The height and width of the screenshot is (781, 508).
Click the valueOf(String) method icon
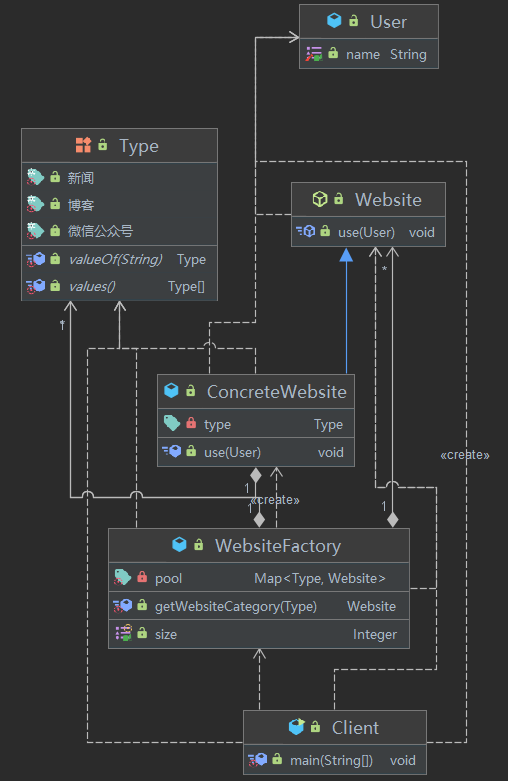pos(36,260)
